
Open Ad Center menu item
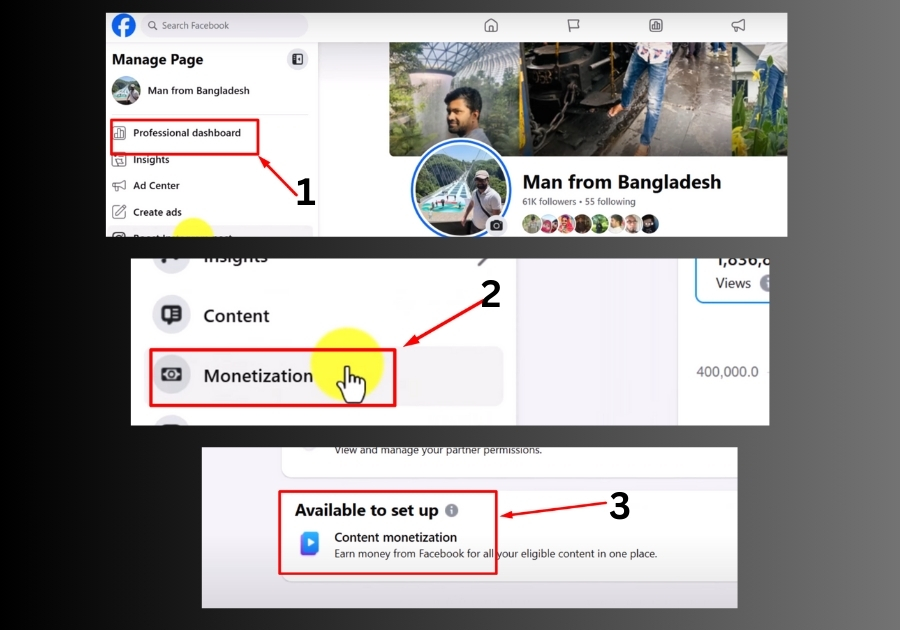pyautogui.click(x=156, y=185)
